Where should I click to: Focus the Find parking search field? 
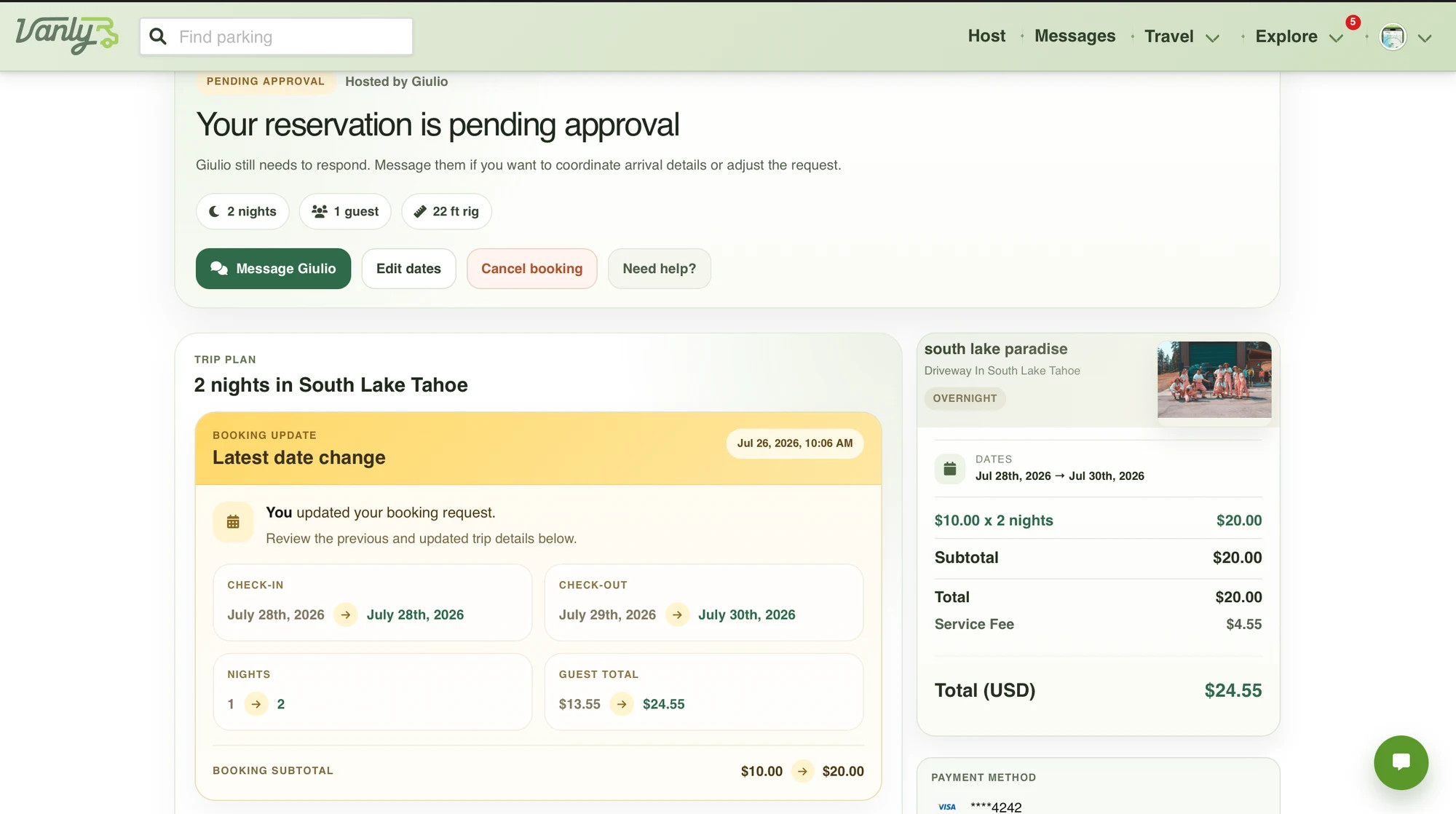pos(277,36)
